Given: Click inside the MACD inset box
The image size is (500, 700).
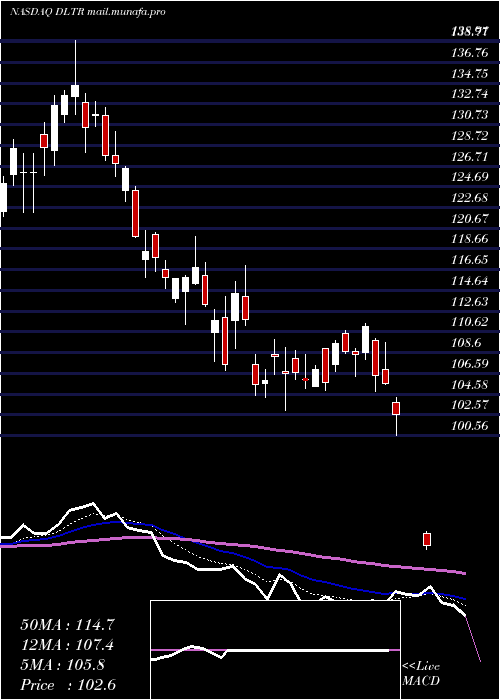Looking at the screenshot, I should [x=275, y=650].
